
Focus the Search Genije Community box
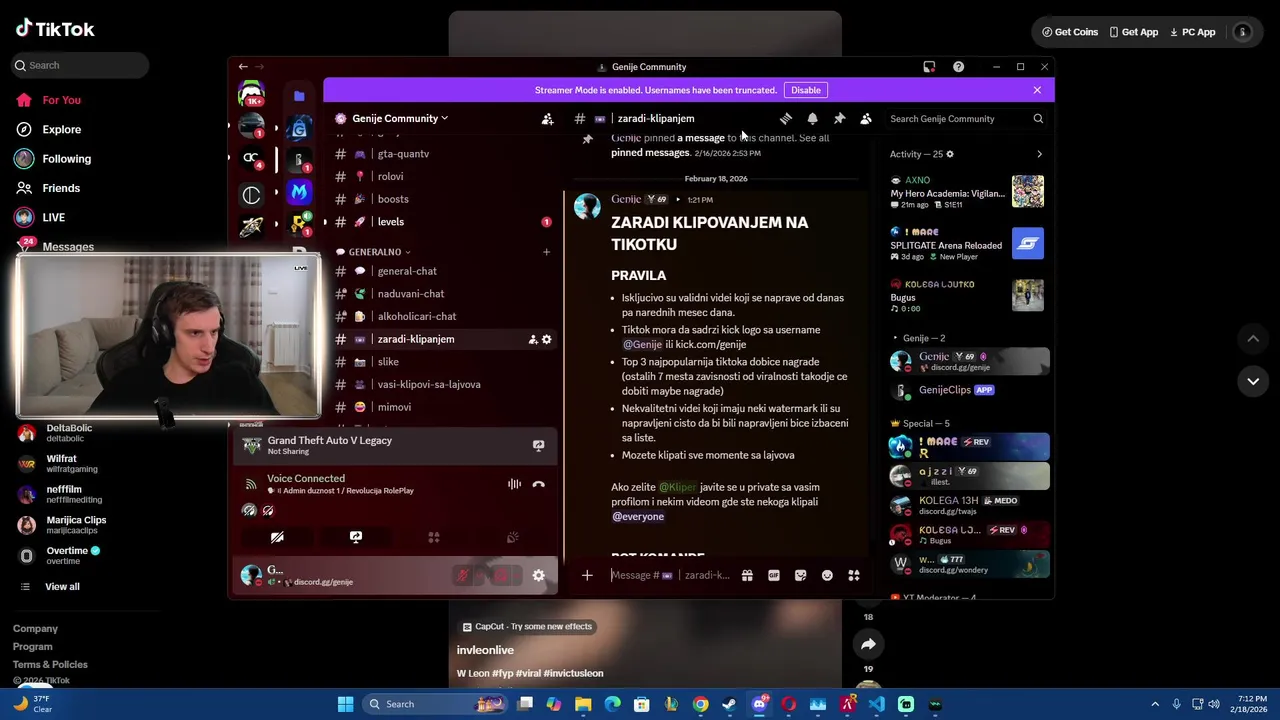coord(966,118)
